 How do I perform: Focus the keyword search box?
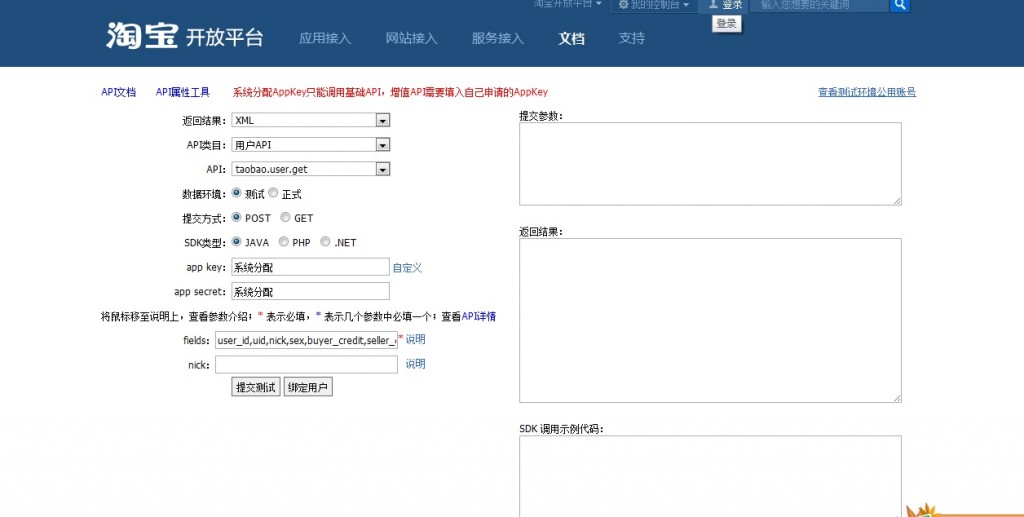point(820,5)
